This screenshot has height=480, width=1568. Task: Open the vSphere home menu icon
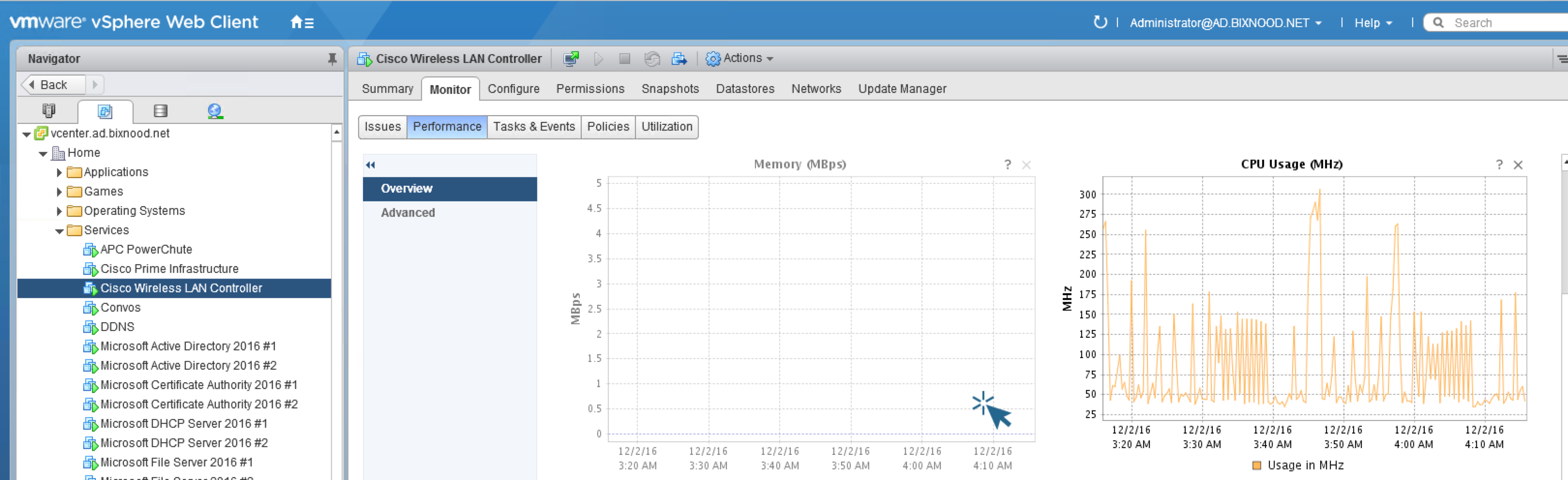[302, 23]
